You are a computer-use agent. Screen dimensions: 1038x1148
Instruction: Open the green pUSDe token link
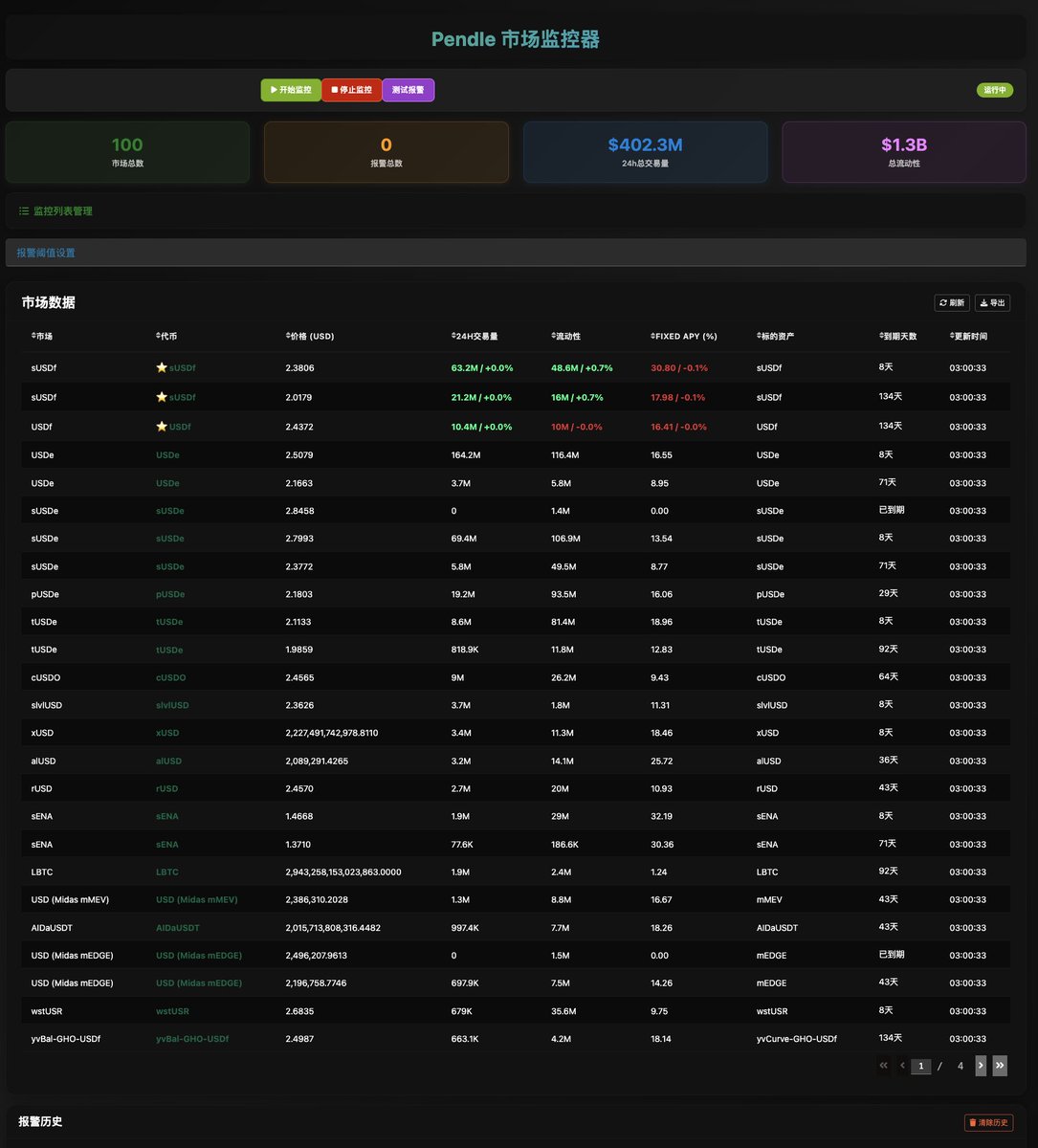coord(170,594)
